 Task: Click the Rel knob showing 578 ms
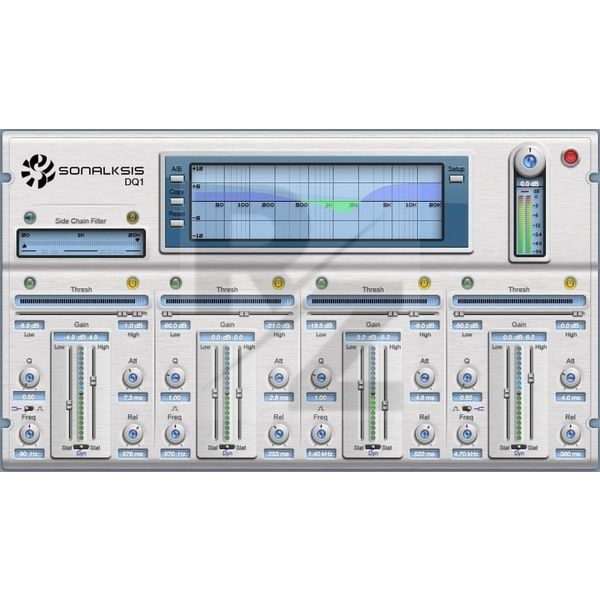(133, 434)
